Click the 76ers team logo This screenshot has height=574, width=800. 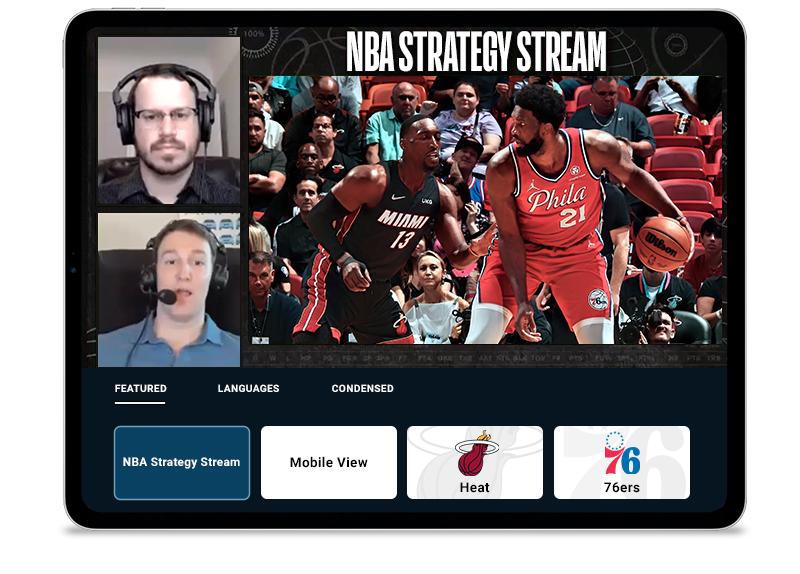point(622,454)
